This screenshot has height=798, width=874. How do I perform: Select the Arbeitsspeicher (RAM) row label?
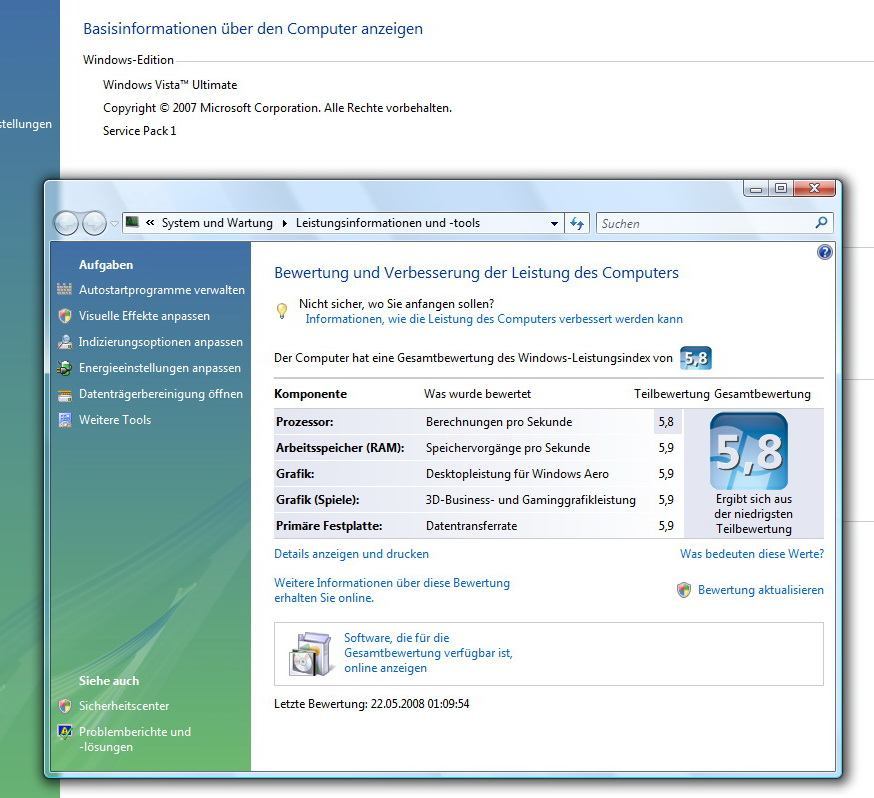coord(340,447)
